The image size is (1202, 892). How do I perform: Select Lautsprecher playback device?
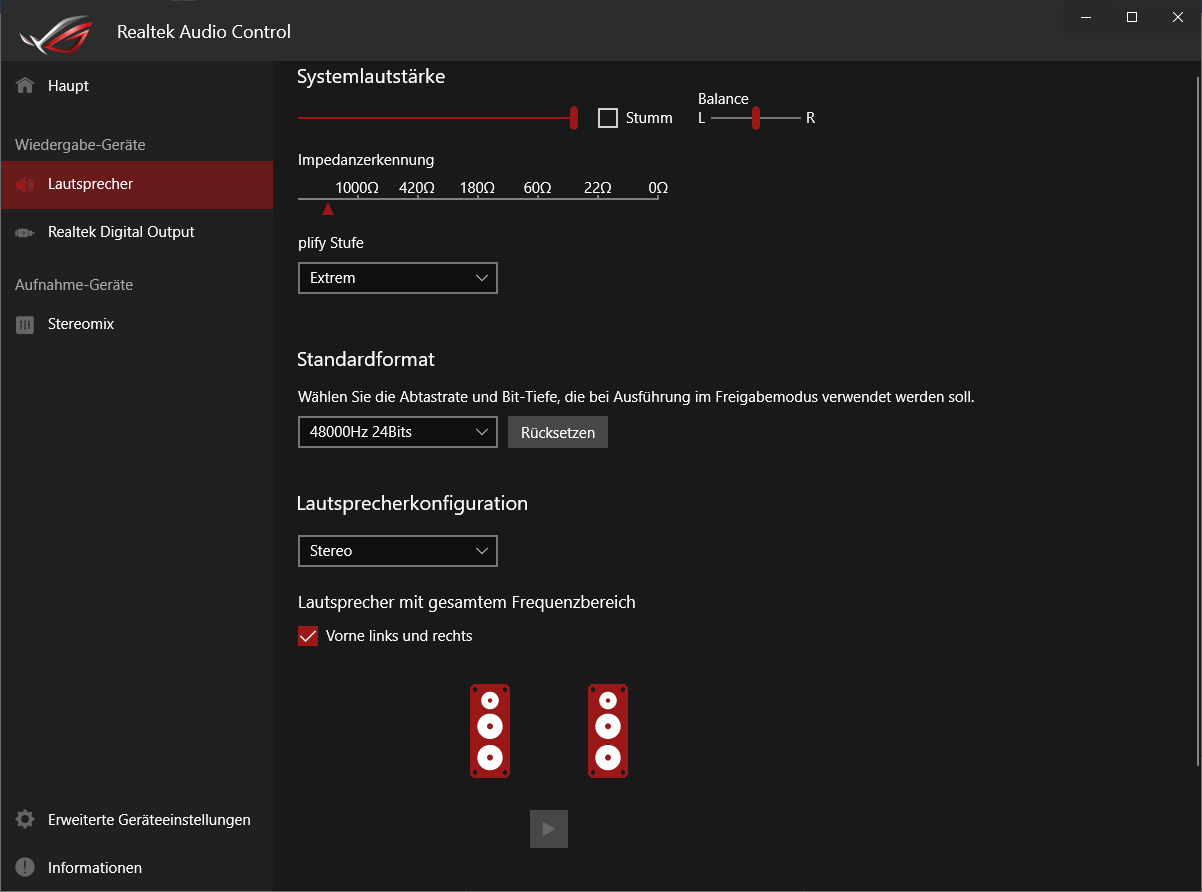pos(137,185)
